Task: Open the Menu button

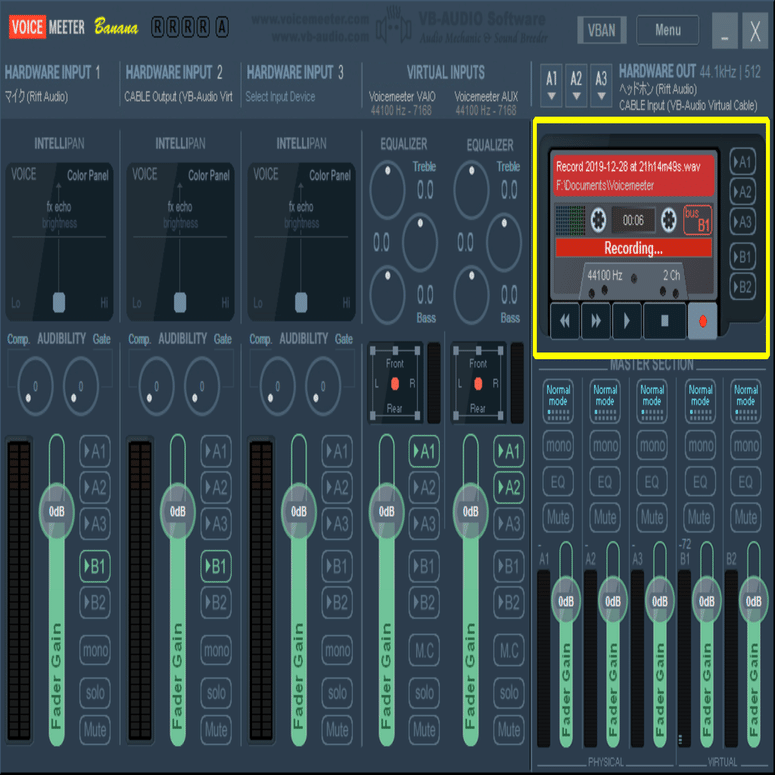Action: pyautogui.click(x=668, y=30)
